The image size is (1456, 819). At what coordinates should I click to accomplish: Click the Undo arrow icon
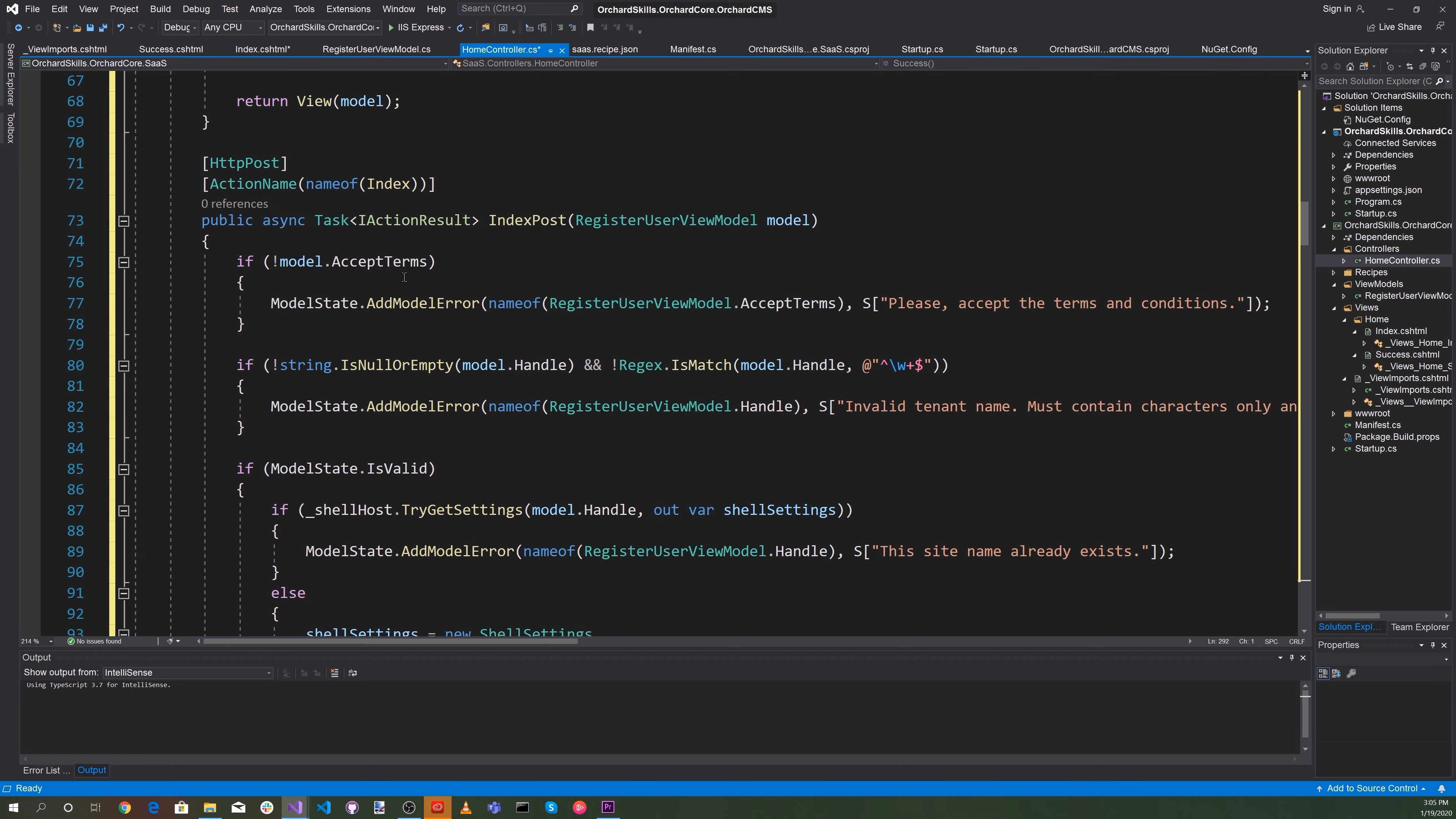(121, 28)
